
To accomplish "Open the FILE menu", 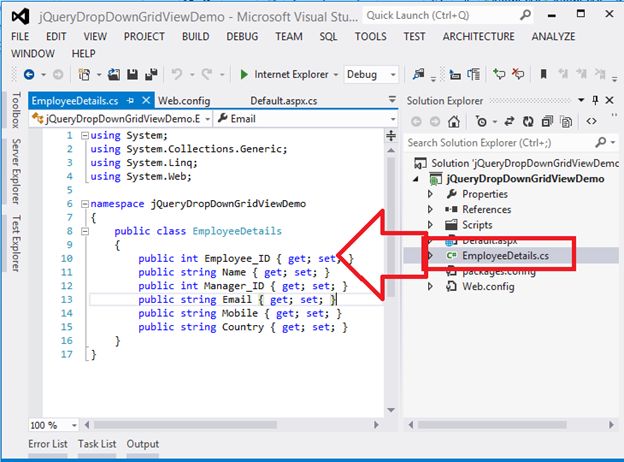I will [x=20, y=37].
